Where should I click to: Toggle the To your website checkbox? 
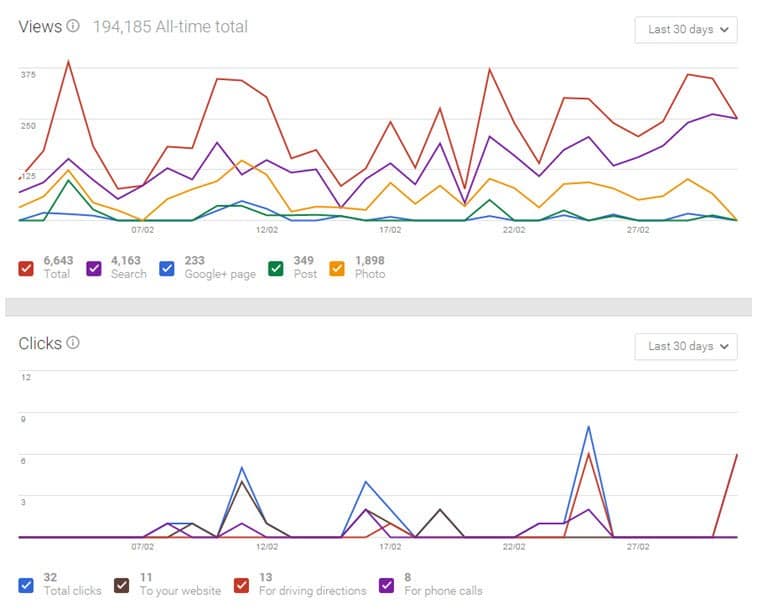(122, 584)
